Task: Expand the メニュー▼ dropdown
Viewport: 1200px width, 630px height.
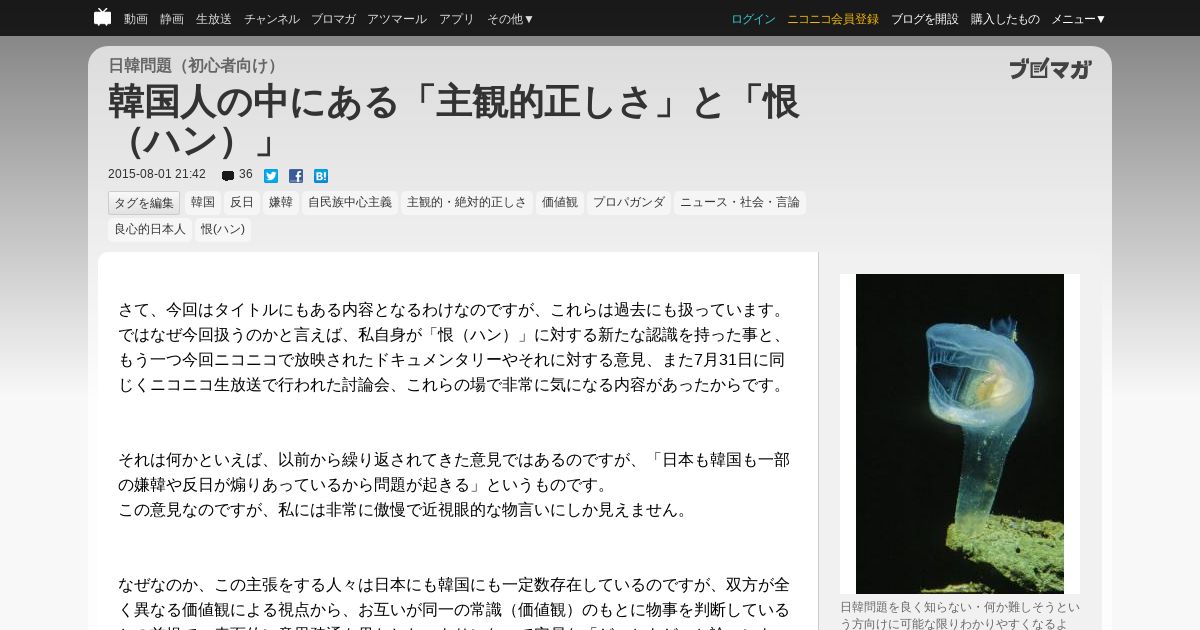Action: [x=1079, y=19]
